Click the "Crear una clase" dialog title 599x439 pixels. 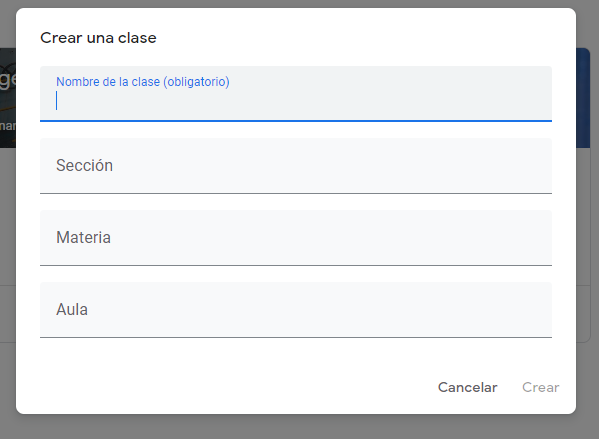click(98, 38)
